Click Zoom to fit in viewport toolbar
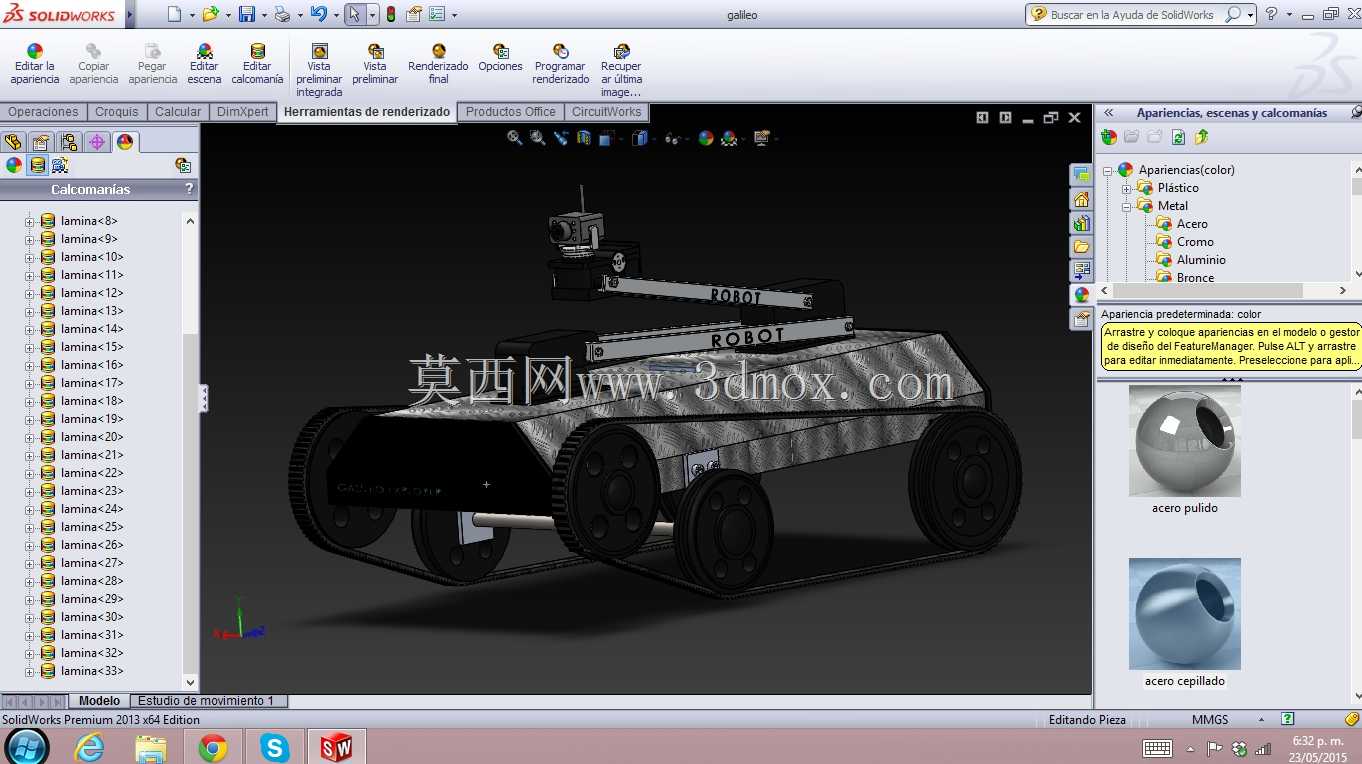This screenshot has width=1362, height=764. coord(514,138)
